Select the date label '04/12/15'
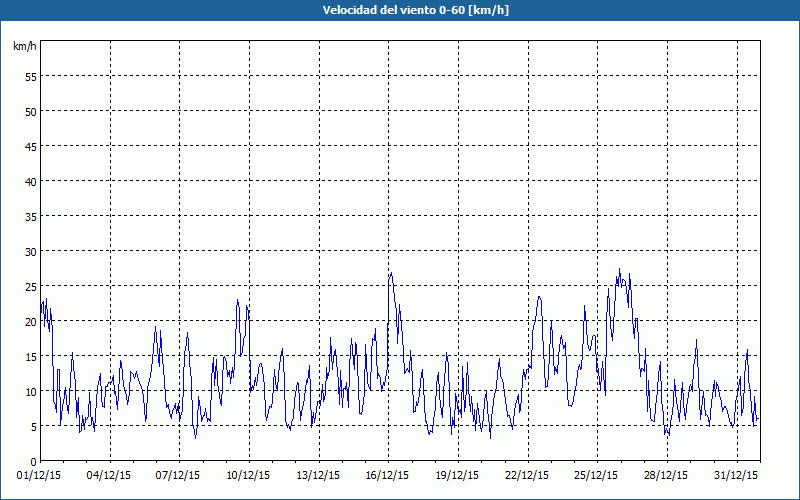800x500 pixels. click(x=109, y=476)
